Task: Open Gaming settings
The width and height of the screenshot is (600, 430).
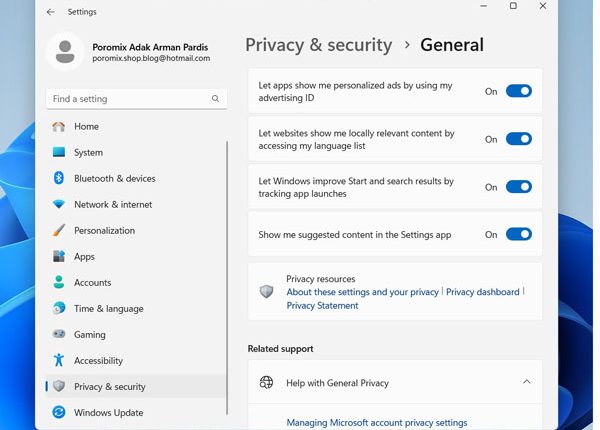Action: coord(136,334)
